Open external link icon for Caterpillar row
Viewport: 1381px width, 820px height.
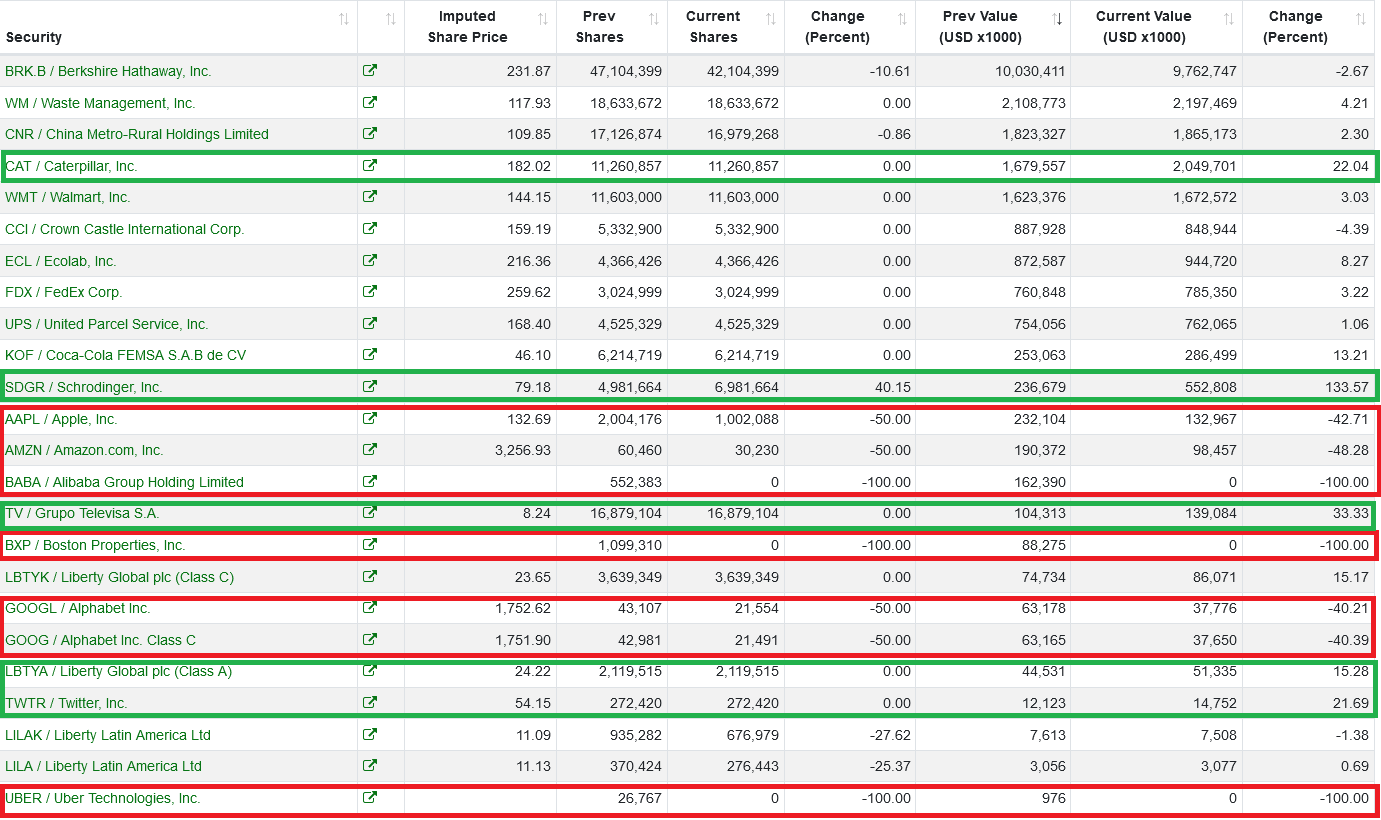(370, 165)
